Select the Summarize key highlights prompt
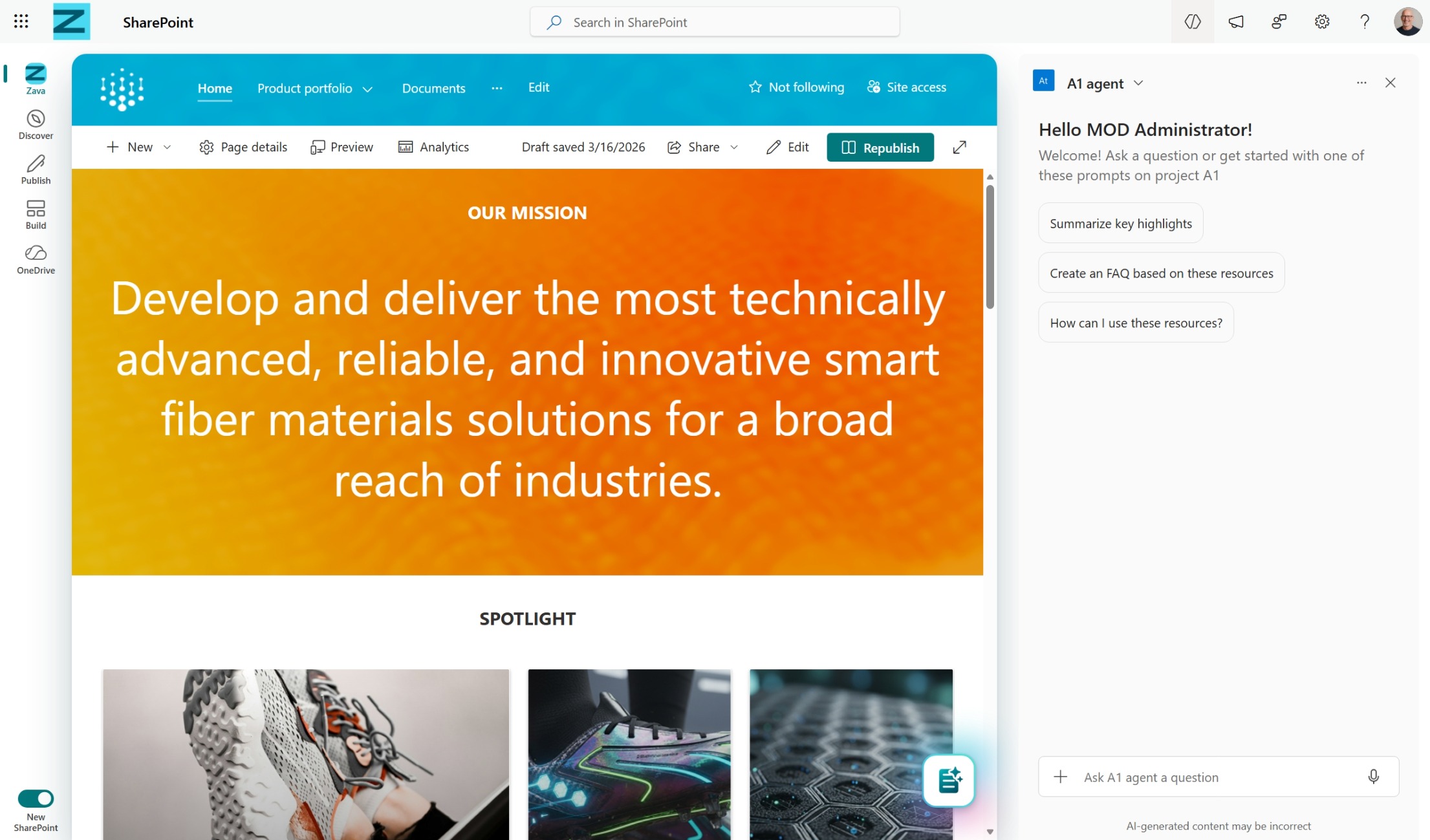 click(1120, 223)
